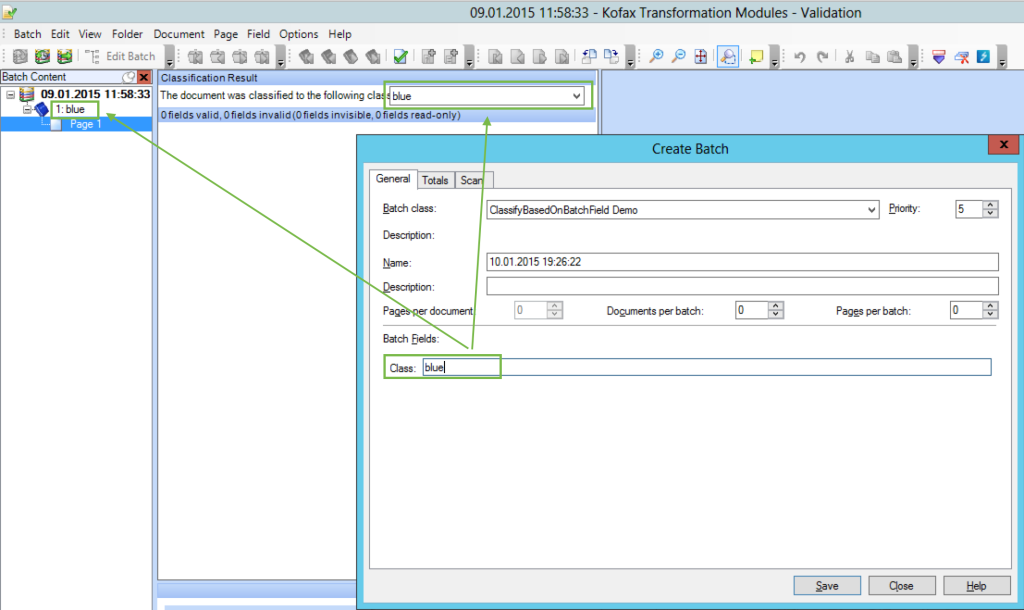1024x610 pixels.
Task: Click the Zoom In magnifier icon
Action: pyautogui.click(x=656, y=57)
